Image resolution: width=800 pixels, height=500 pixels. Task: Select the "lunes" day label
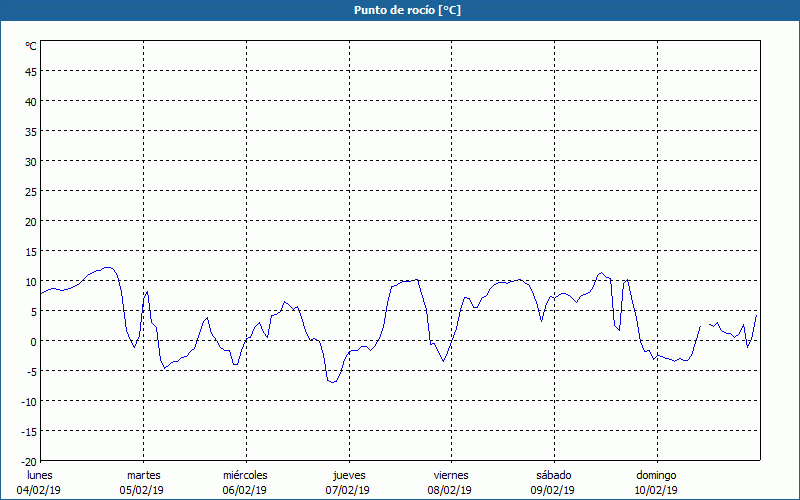39,475
